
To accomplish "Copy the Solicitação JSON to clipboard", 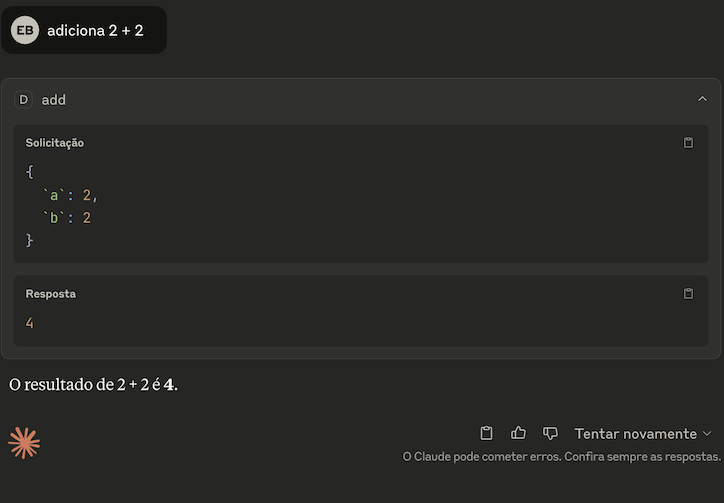I will coord(688,143).
